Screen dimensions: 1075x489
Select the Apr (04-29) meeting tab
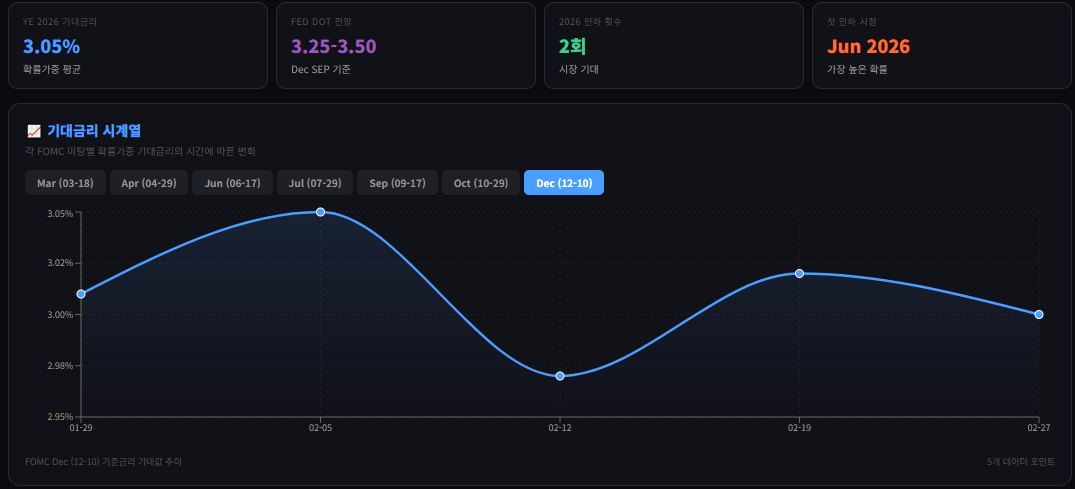(149, 183)
